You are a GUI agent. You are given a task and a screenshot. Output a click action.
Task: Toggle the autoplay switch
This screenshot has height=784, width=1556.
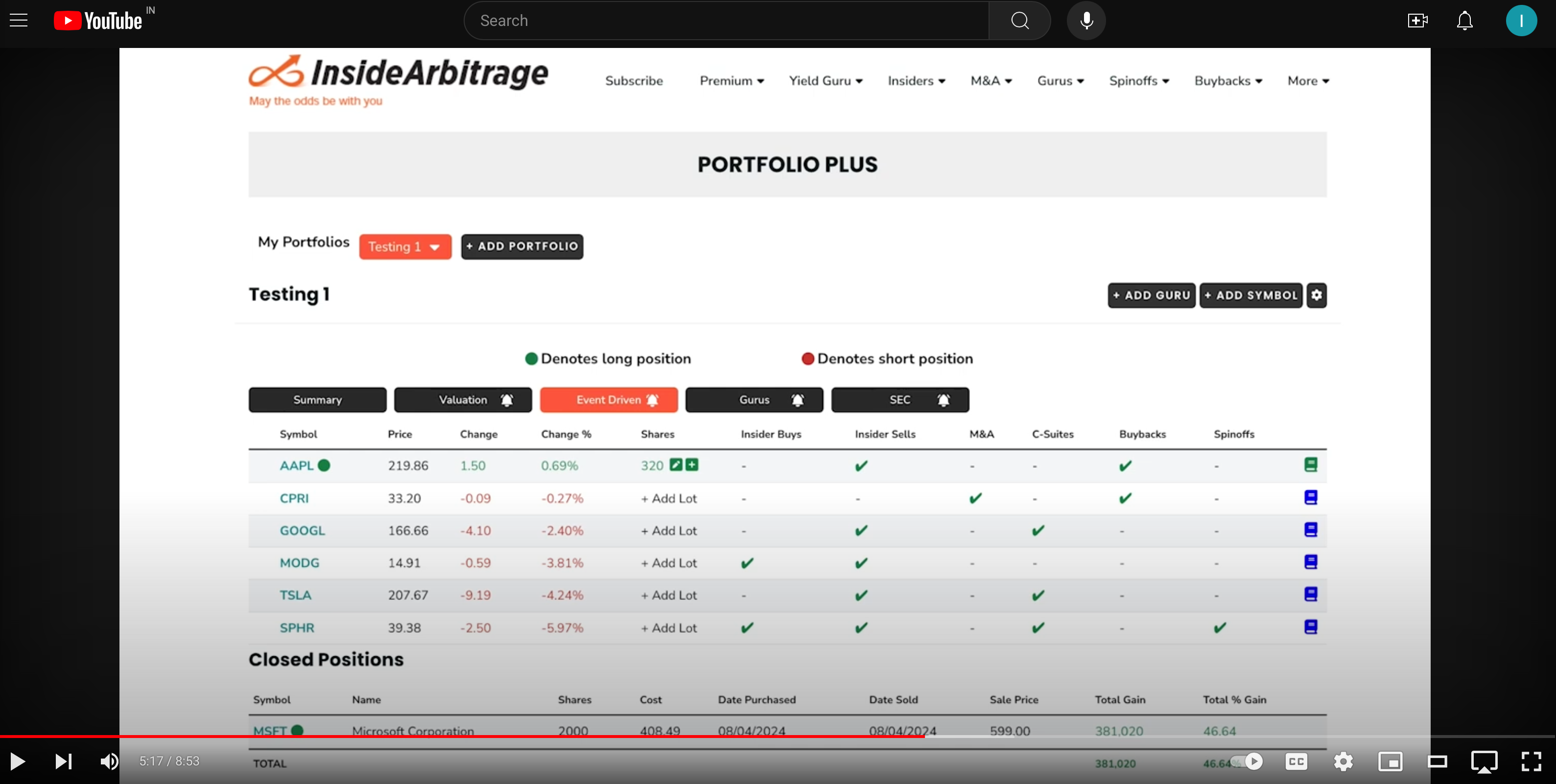1247,761
